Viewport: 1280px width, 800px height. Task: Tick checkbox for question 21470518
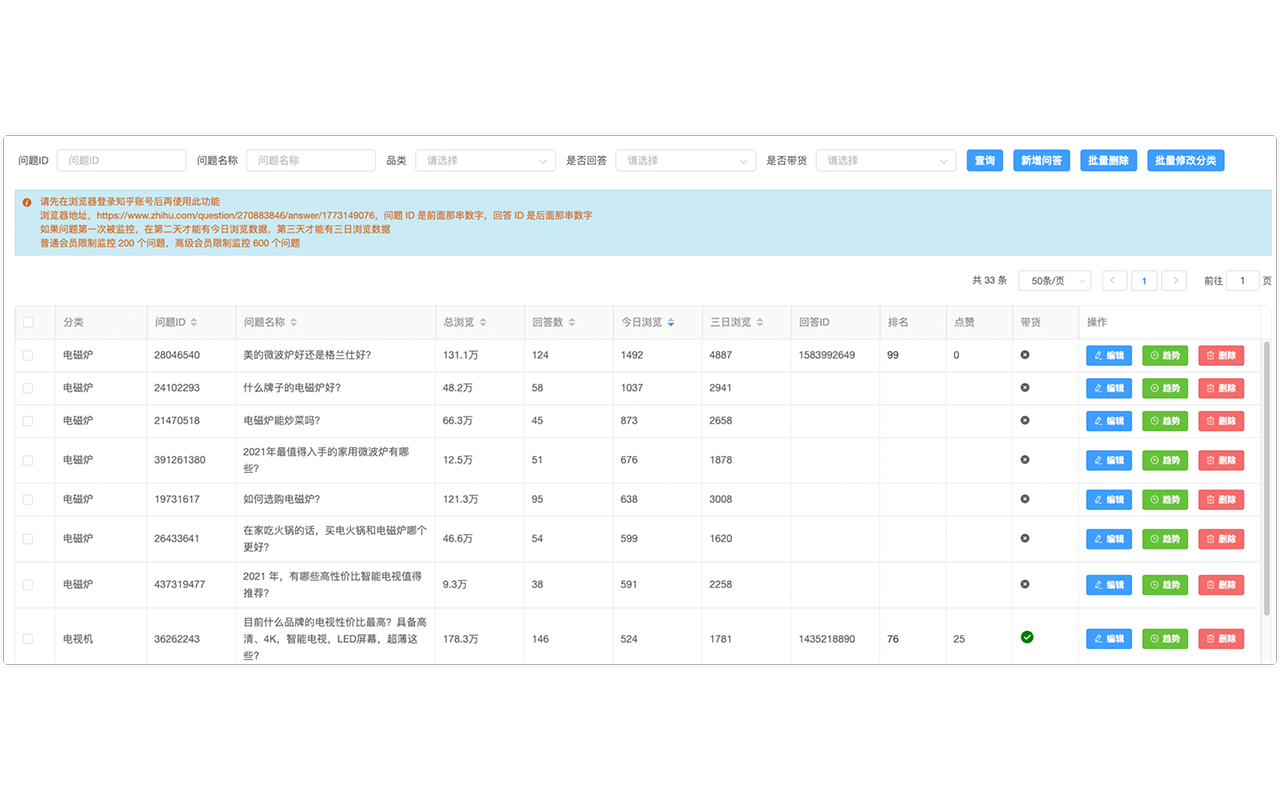tap(28, 421)
